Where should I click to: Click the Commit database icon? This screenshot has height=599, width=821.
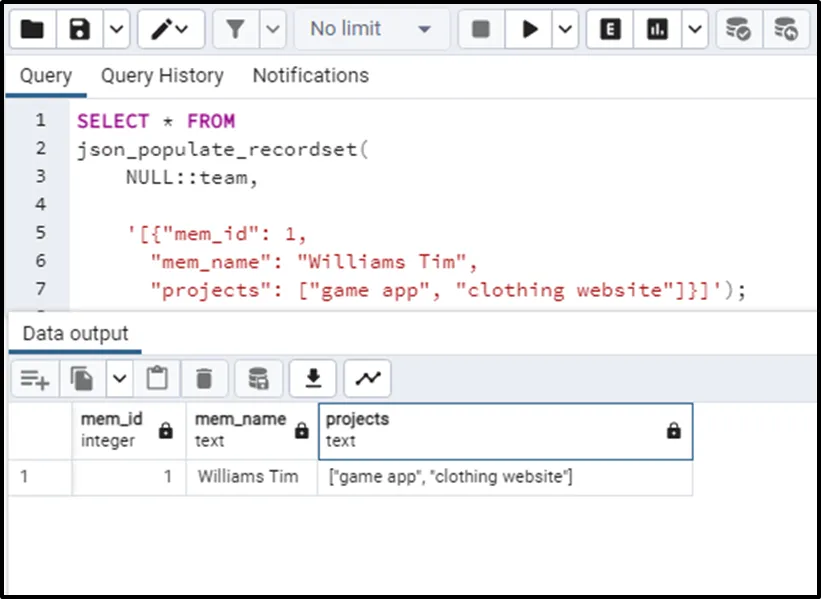738,30
